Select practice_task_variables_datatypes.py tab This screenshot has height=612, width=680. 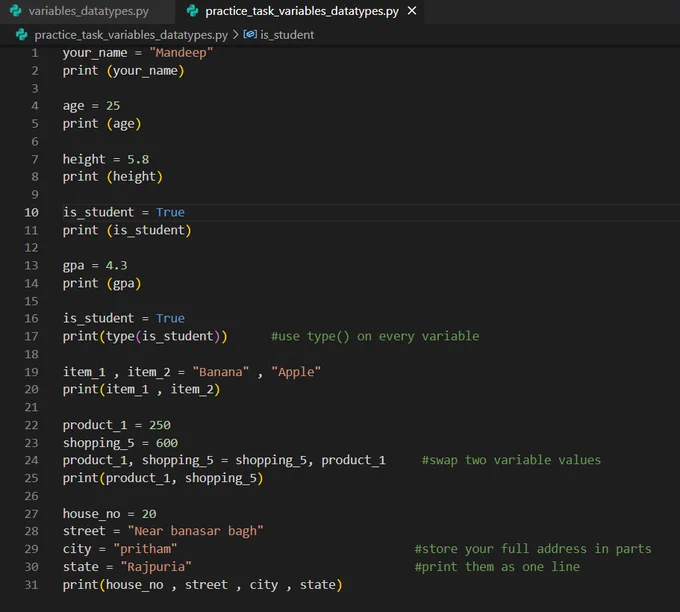301,11
